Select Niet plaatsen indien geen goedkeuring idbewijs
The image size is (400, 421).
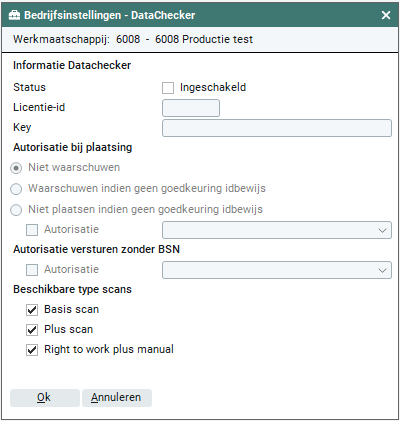[16, 210]
